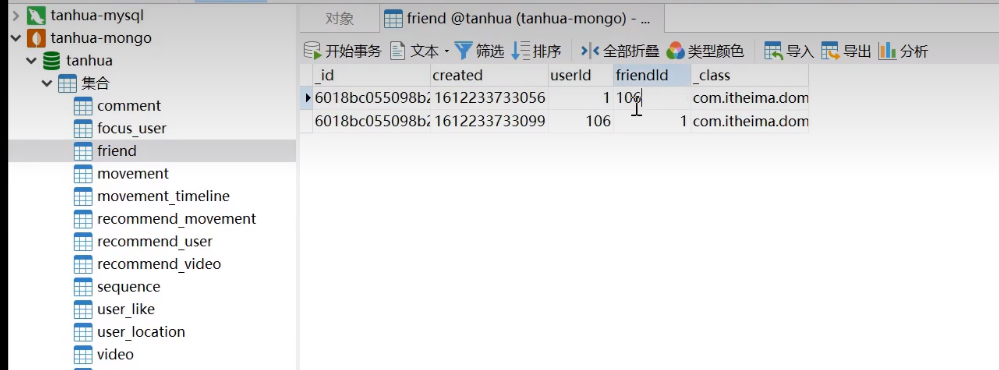The height and width of the screenshot is (370, 999).
Task: Select the video collection
Action: click(115, 354)
